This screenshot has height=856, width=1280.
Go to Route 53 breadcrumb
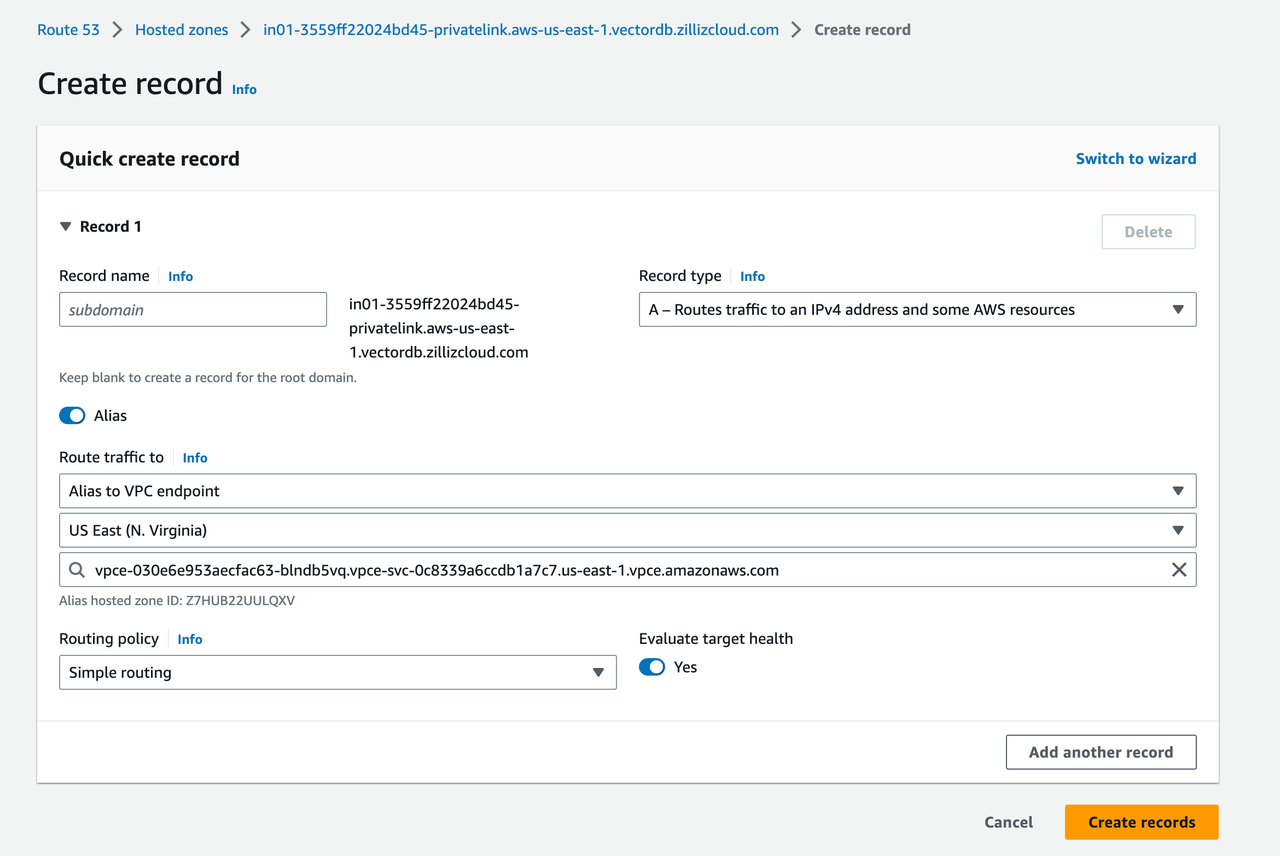click(x=68, y=30)
